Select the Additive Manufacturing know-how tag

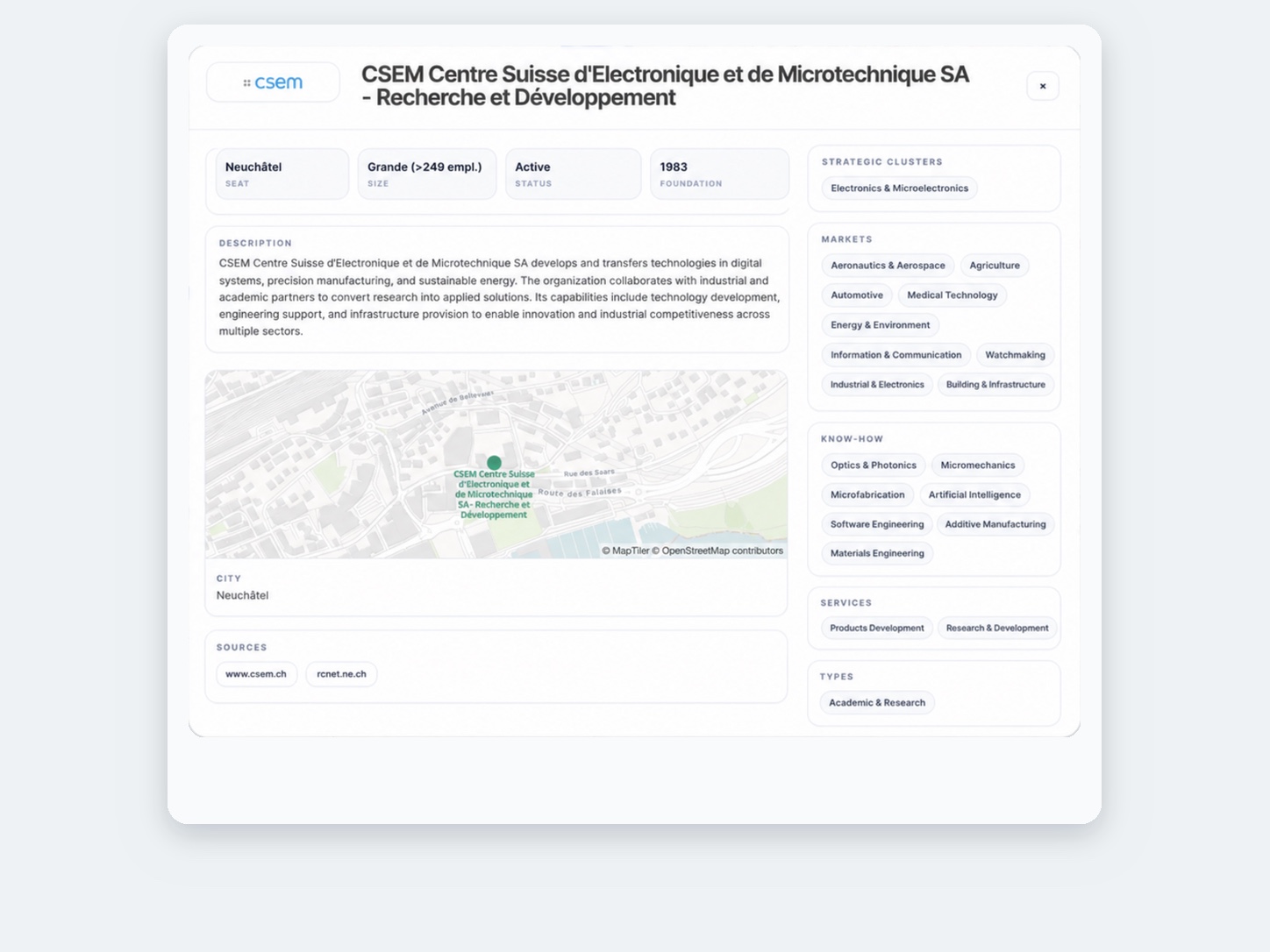[x=995, y=524]
